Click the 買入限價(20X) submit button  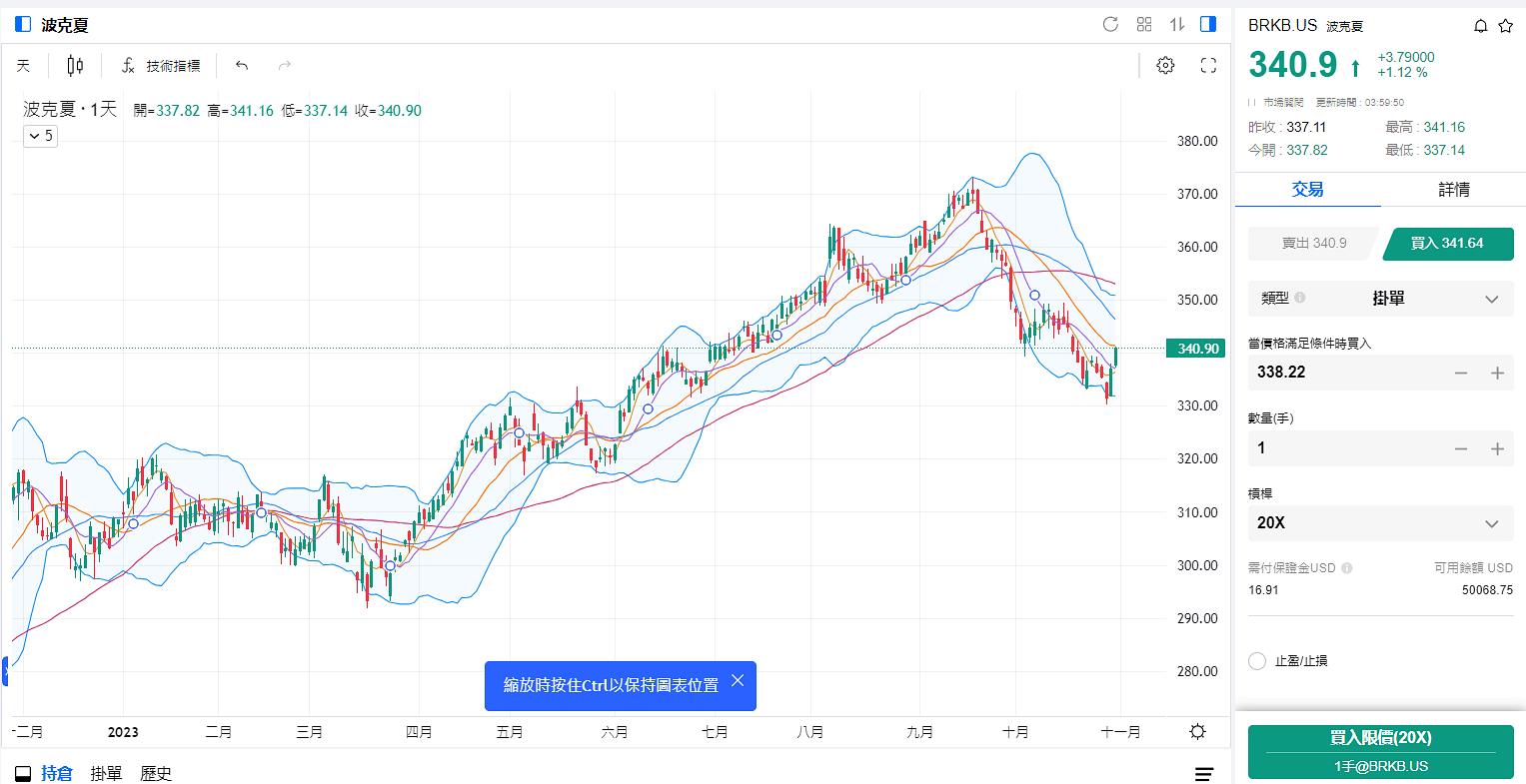[x=1381, y=751]
